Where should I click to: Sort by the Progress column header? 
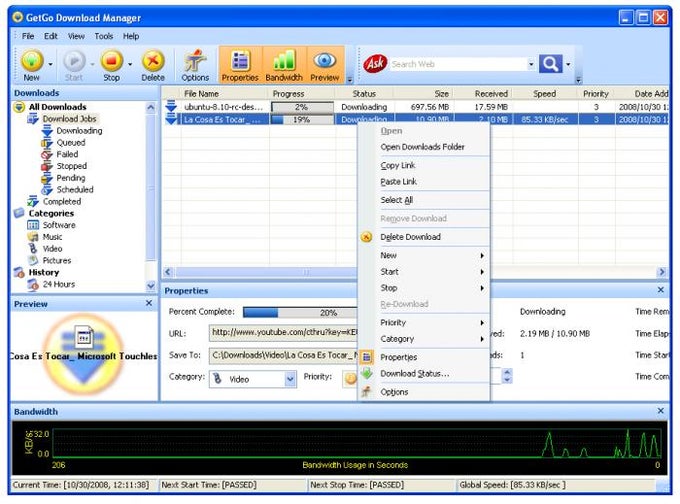click(x=302, y=94)
